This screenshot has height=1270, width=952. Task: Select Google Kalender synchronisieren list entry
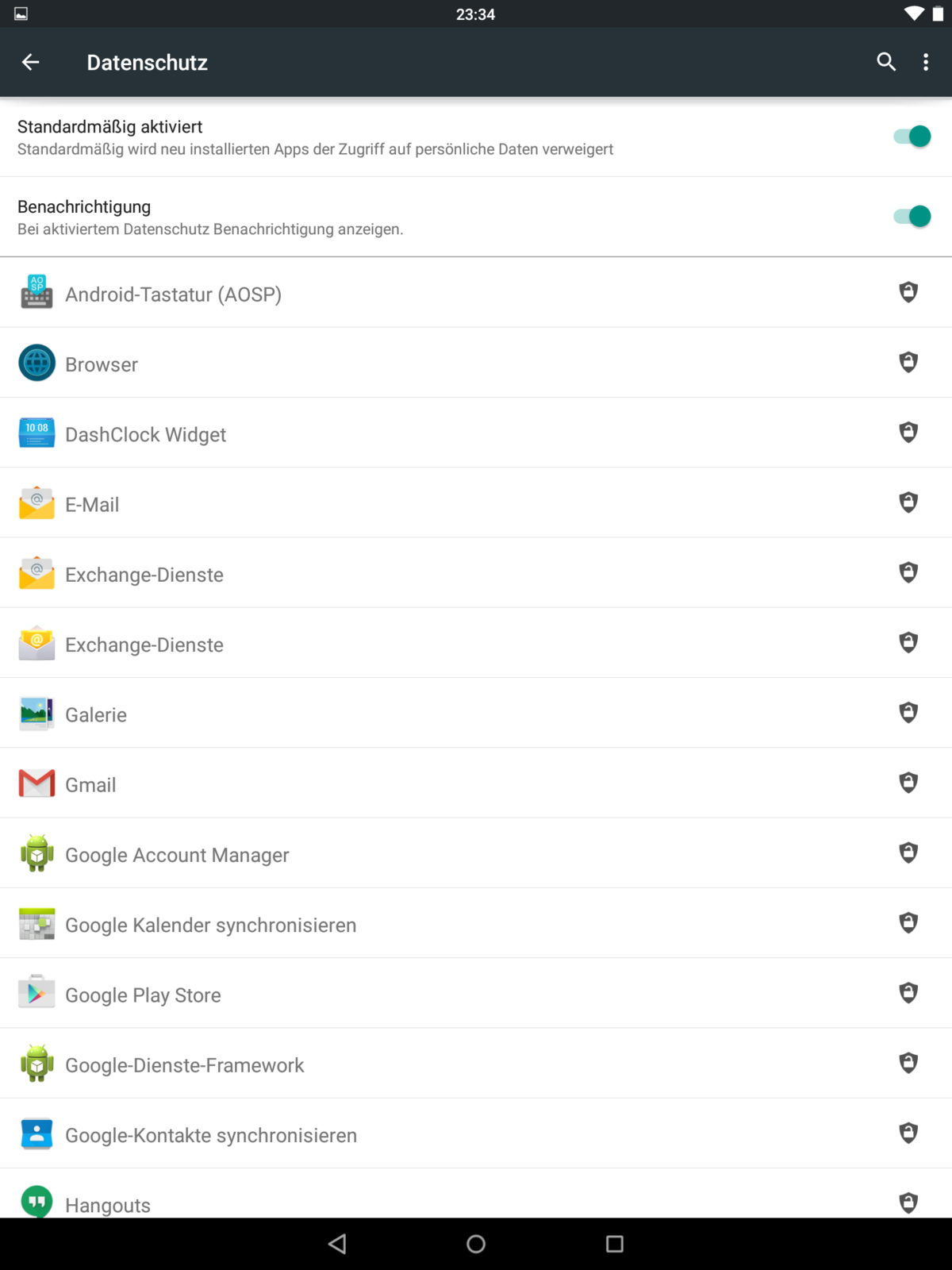click(210, 925)
